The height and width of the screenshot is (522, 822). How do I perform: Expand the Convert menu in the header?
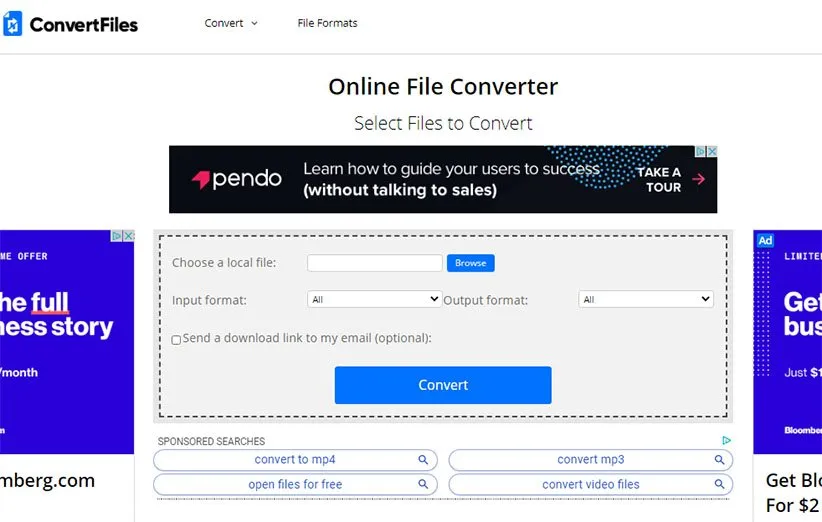click(231, 23)
